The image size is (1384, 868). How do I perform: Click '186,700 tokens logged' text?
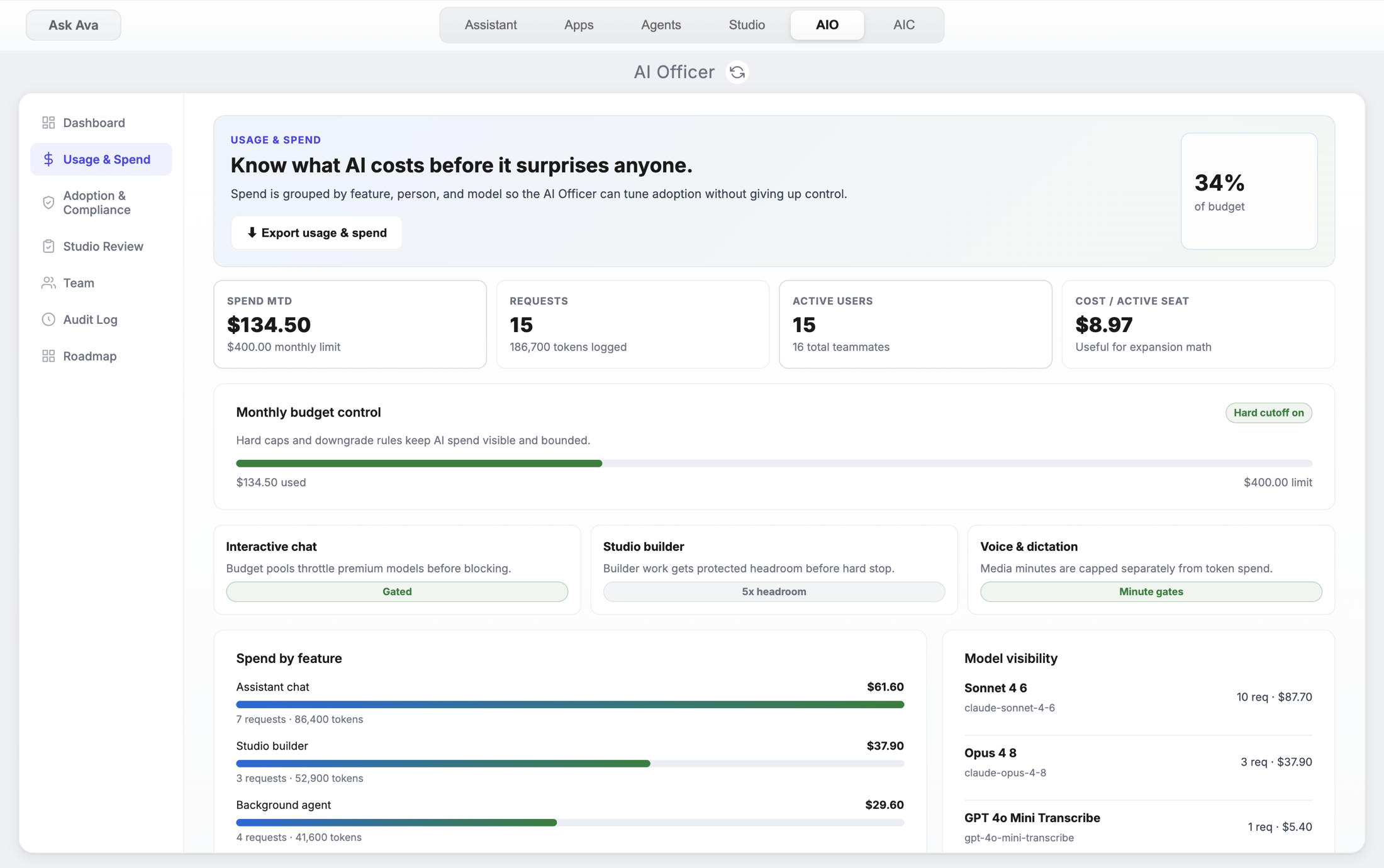568,347
